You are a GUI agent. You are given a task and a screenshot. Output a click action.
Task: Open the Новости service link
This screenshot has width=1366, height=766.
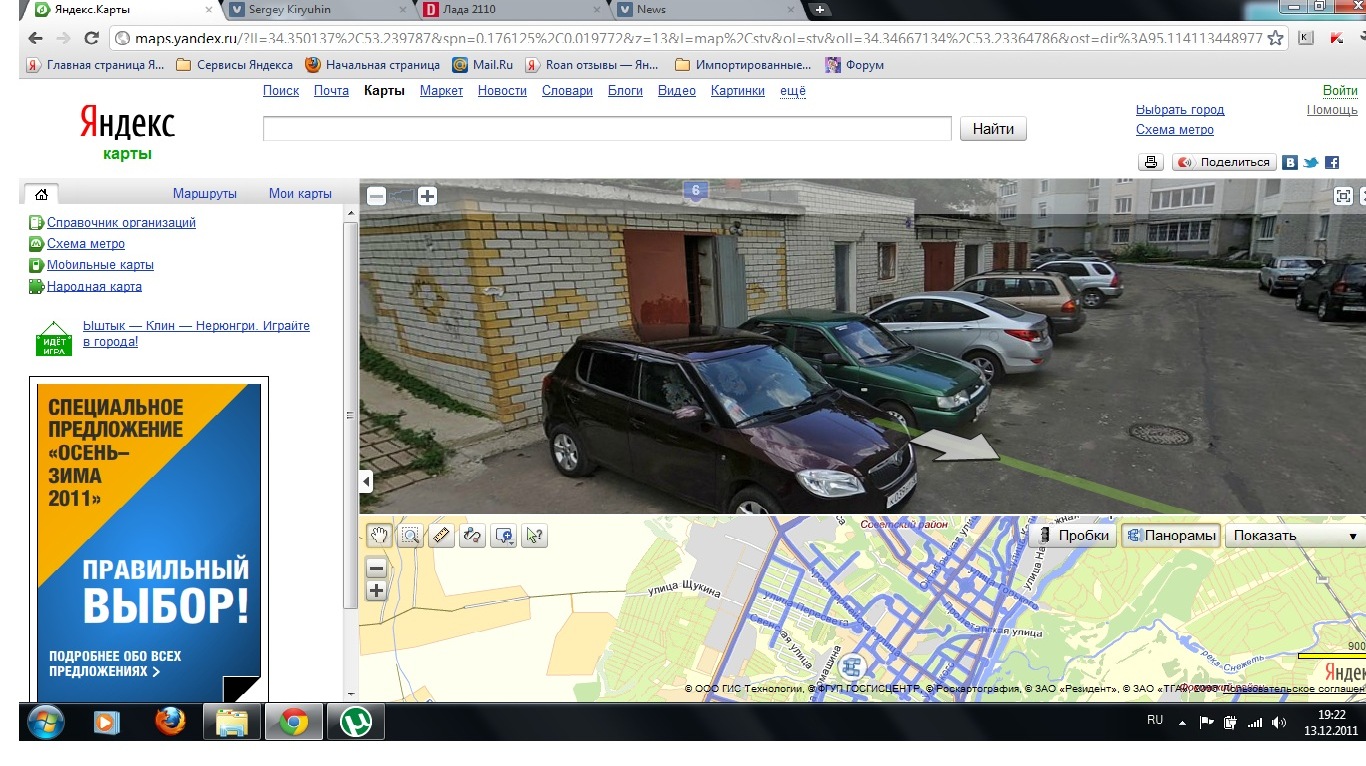tap(502, 90)
